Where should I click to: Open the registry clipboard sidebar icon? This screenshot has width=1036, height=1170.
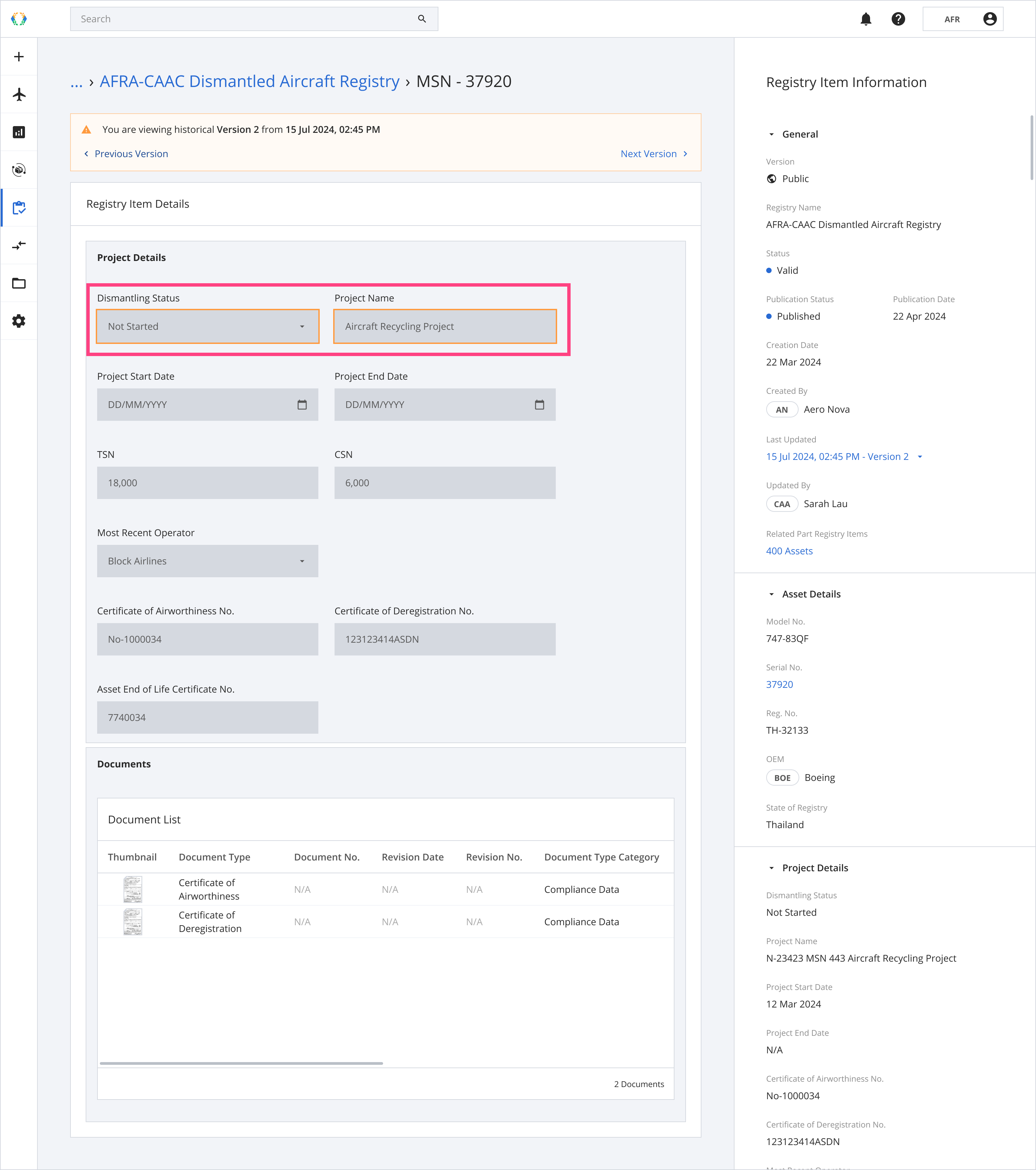(19, 208)
